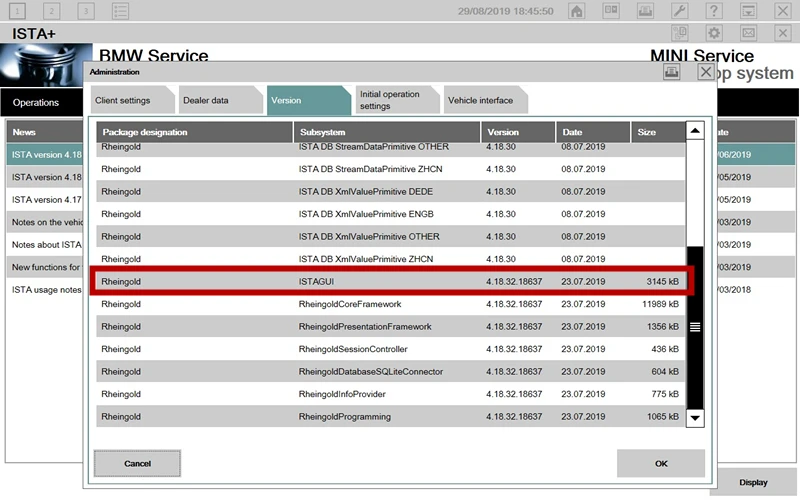This screenshot has width=800, height=500.
Task: Click the top bar X close icon
Action: pos(783,11)
